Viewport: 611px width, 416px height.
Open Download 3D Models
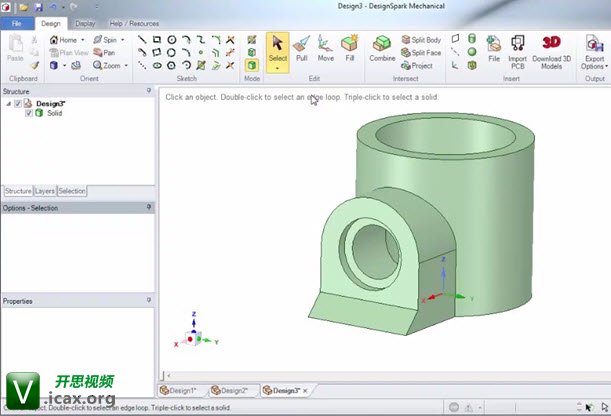(x=551, y=49)
